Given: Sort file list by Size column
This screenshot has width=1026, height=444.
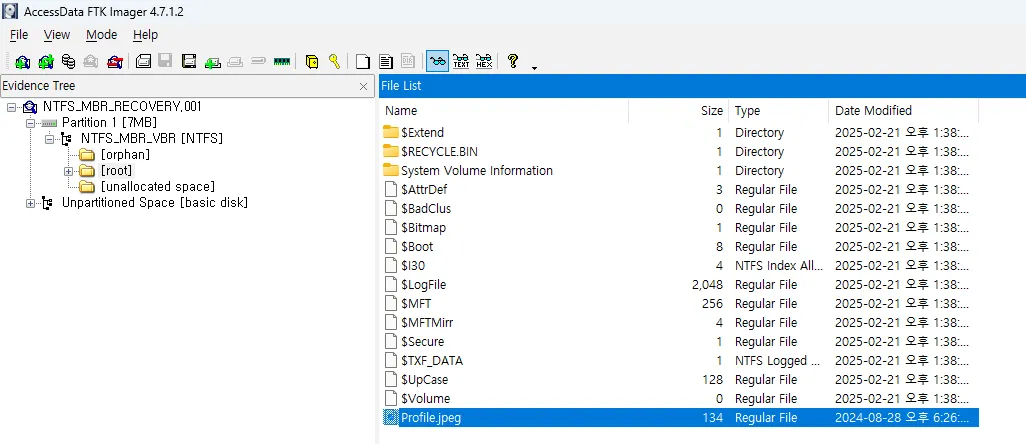Looking at the screenshot, I should coord(679,111).
